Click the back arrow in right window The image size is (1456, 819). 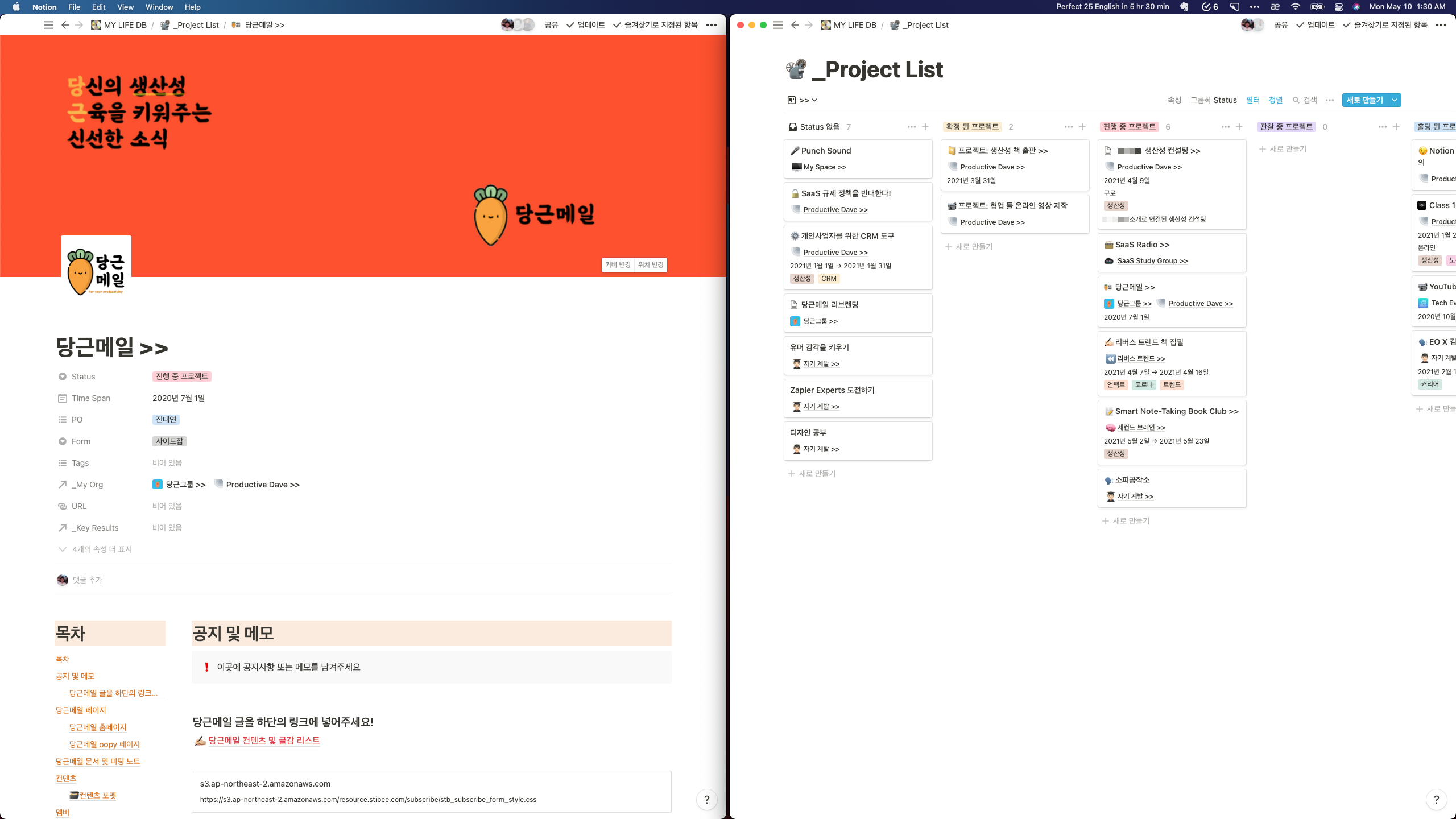pyautogui.click(x=795, y=25)
